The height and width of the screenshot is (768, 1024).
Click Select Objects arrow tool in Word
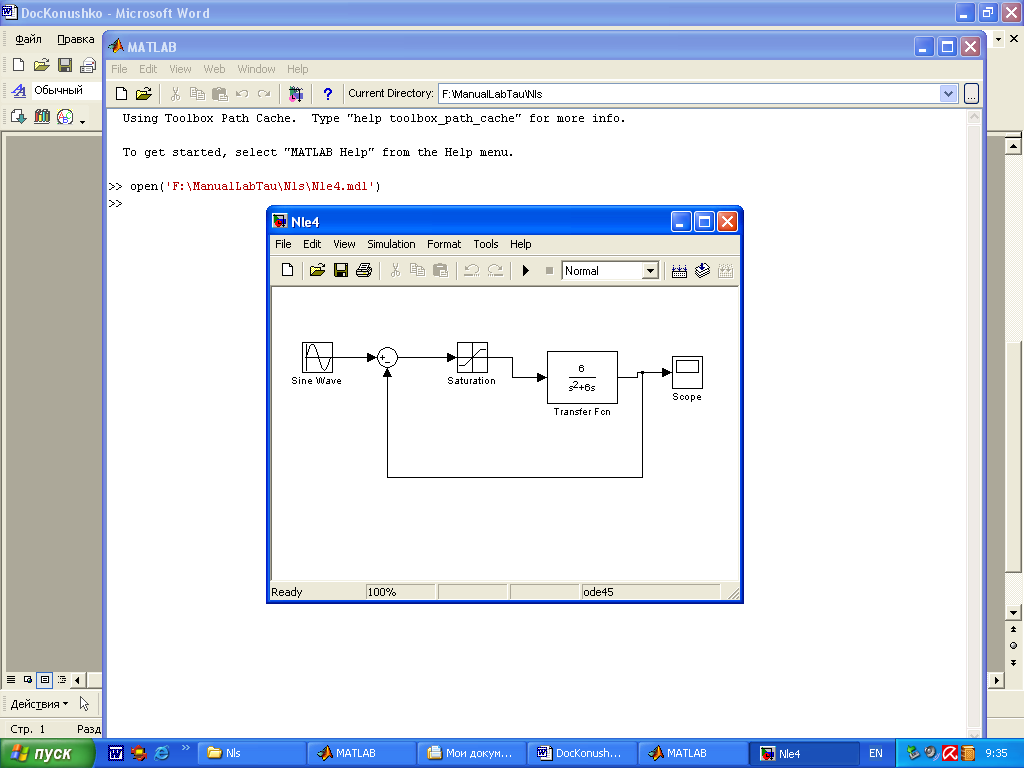(84, 704)
